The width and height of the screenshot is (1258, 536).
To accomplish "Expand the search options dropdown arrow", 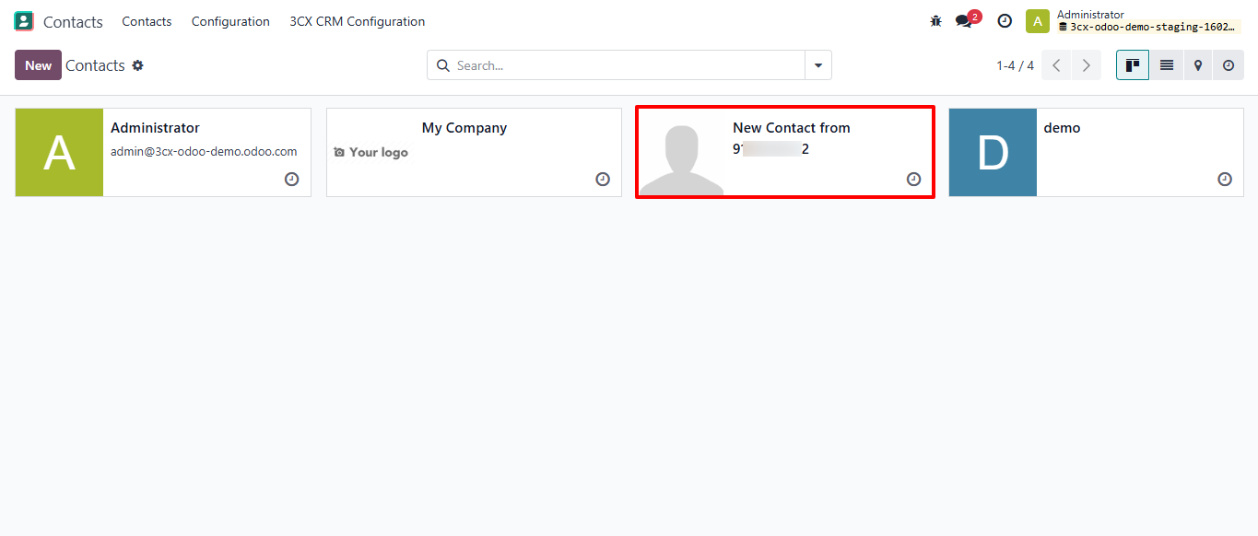I will [x=818, y=65].
